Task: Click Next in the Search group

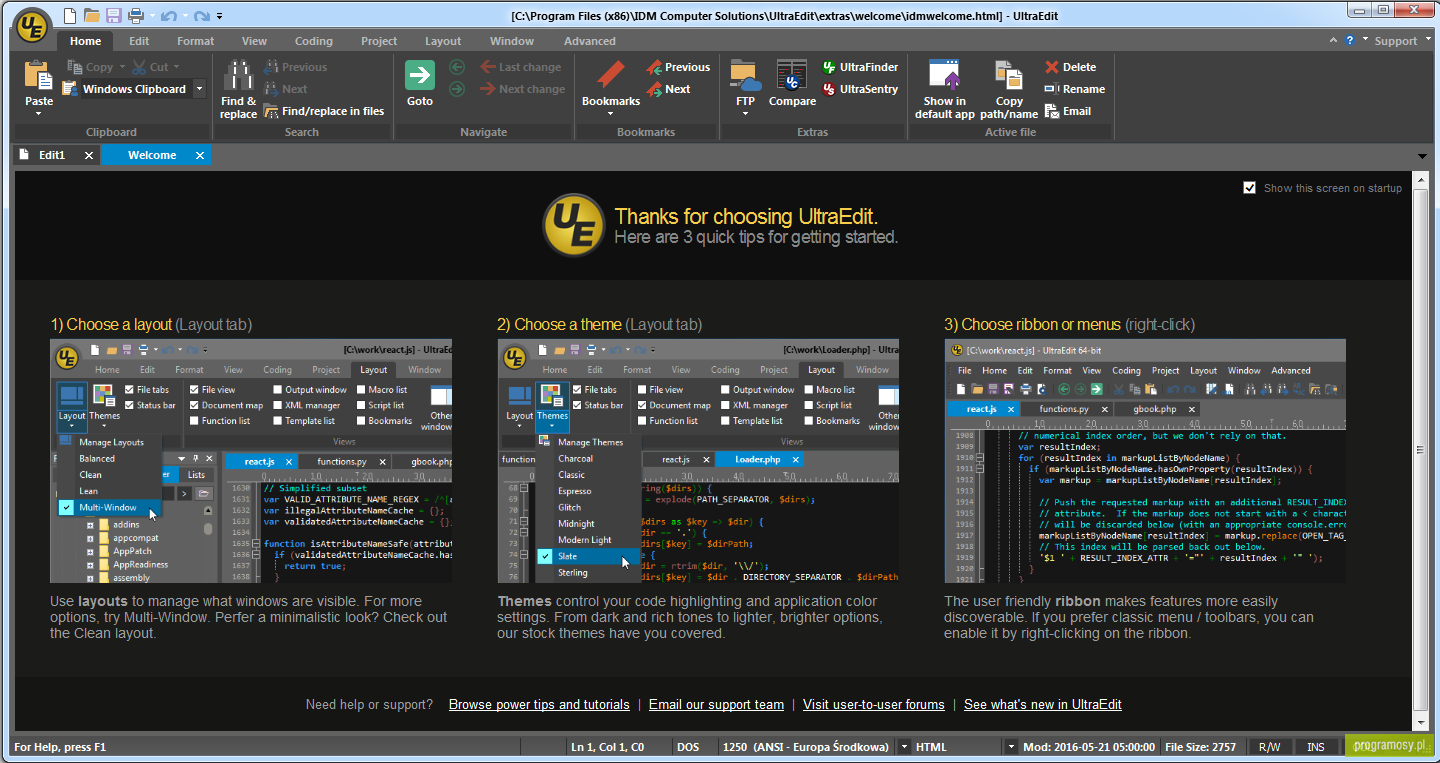Action: pyautogui.click(x=285, y=89)
